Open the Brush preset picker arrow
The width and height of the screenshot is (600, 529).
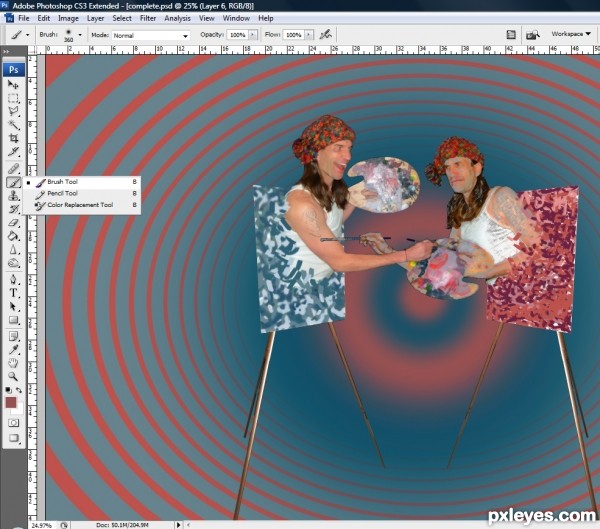pyautogui.click(x=80, y=35)
